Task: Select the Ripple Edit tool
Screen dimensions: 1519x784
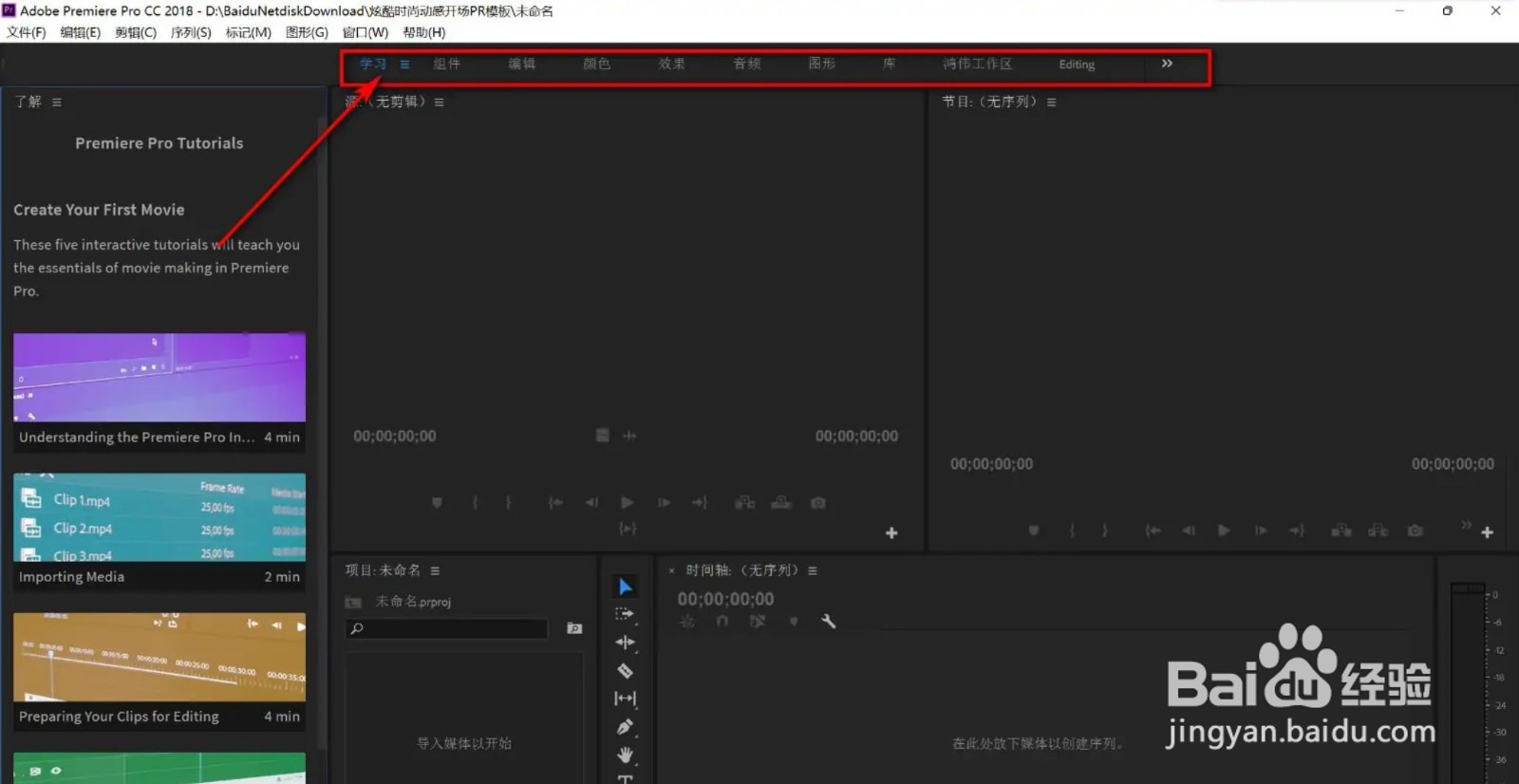Action: tap(625, 643)
